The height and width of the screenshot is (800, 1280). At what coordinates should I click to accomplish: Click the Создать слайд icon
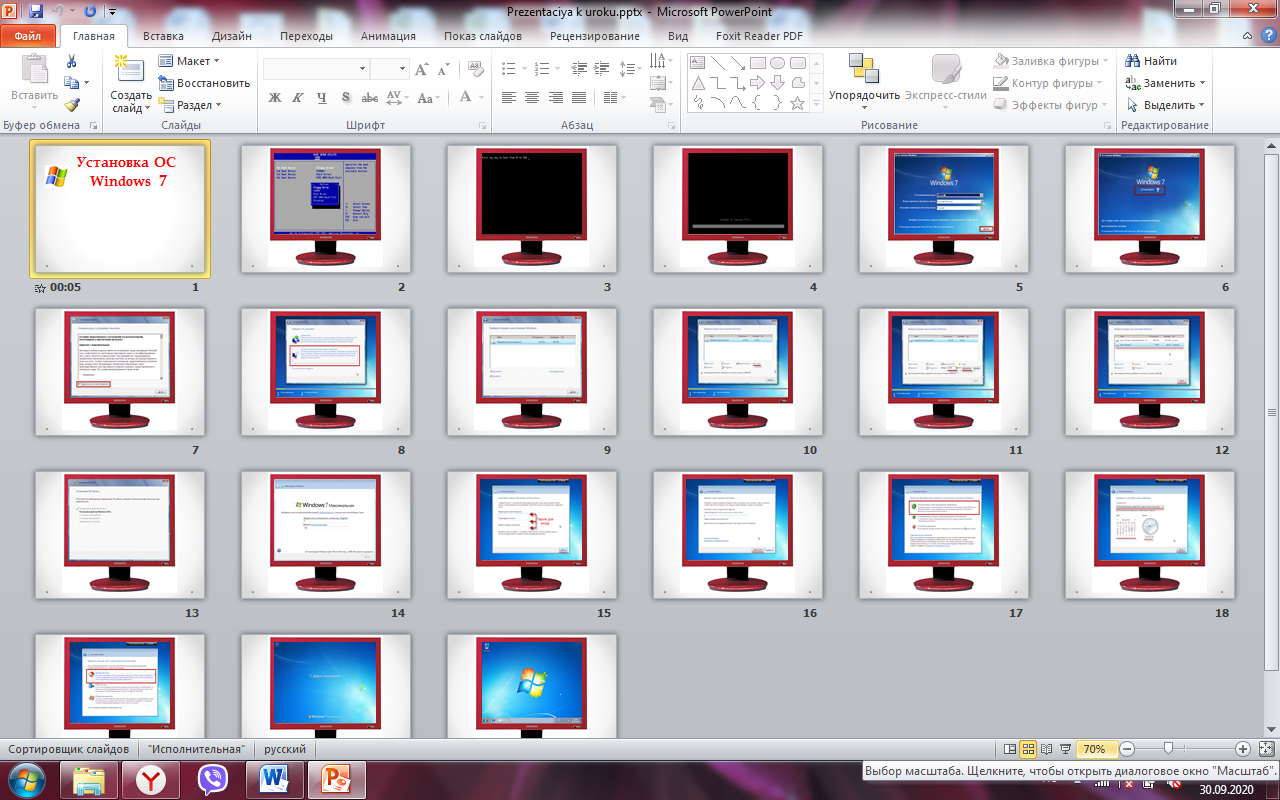point(129,68)
